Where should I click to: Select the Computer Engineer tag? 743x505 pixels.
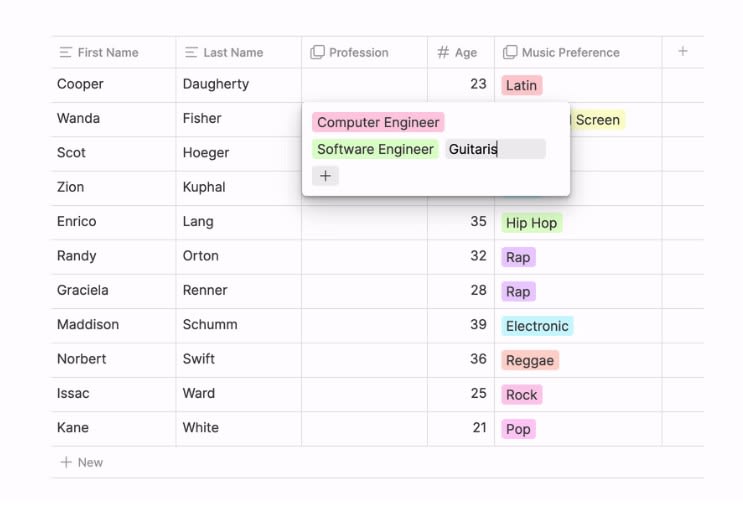378,122
